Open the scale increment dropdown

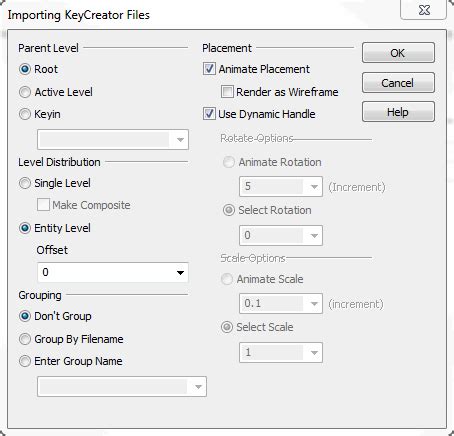click(314, 304)
